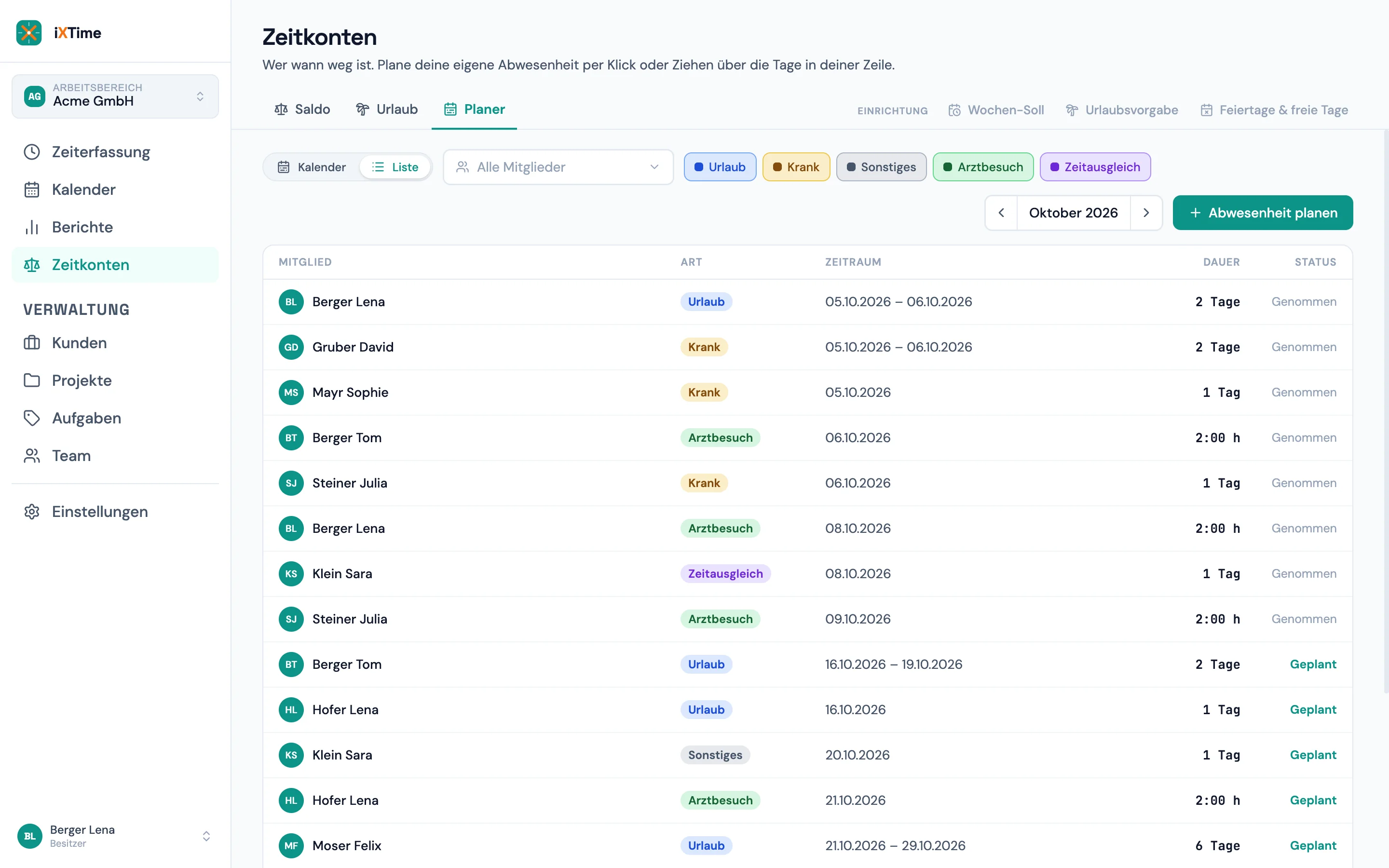
Task: Open the Alle Mitglieder dropdown
Action: tap(558, 167)
